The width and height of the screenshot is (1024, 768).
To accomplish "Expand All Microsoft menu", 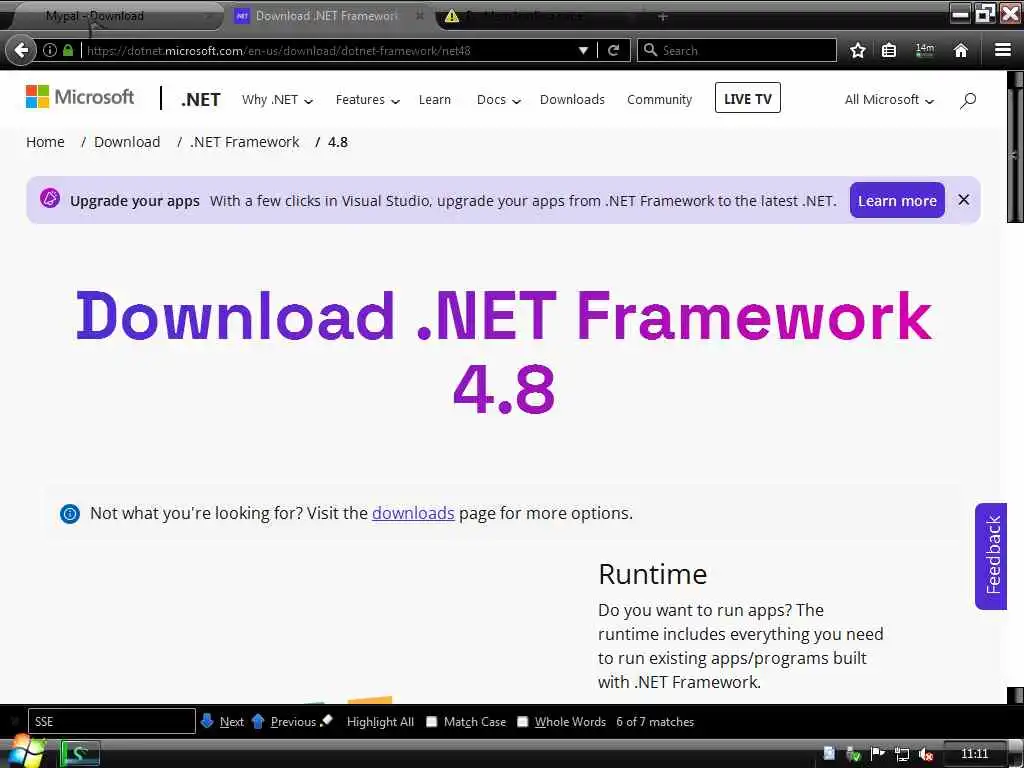I will click(x=889, y=100).
